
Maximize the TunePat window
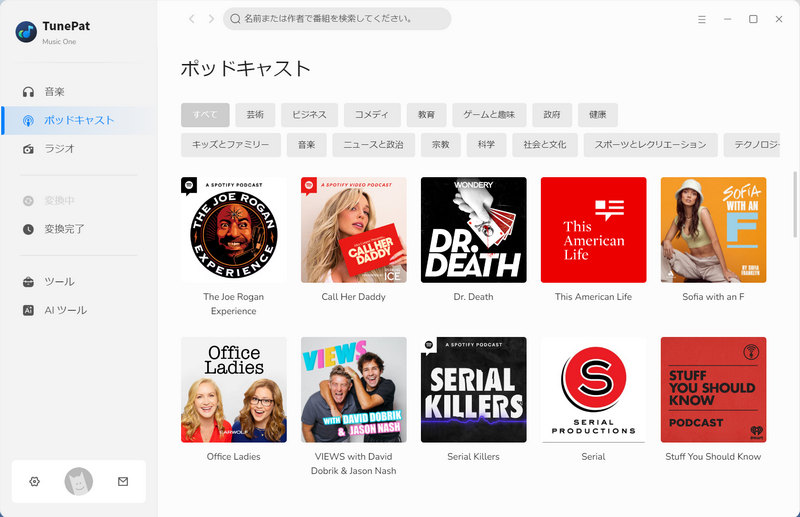pos(753,19)
